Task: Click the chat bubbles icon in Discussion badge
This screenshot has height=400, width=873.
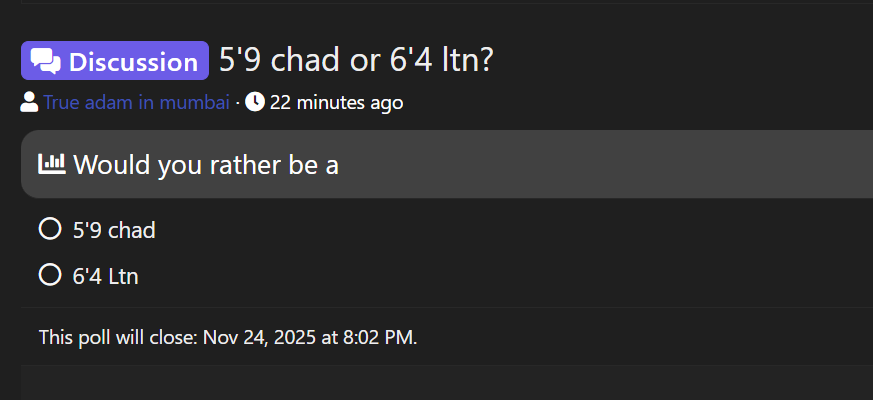Action: coord(46,61)
